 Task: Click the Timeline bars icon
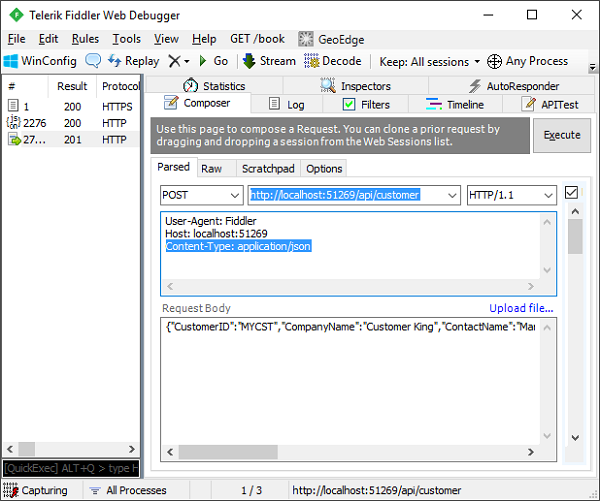(434, 104)
